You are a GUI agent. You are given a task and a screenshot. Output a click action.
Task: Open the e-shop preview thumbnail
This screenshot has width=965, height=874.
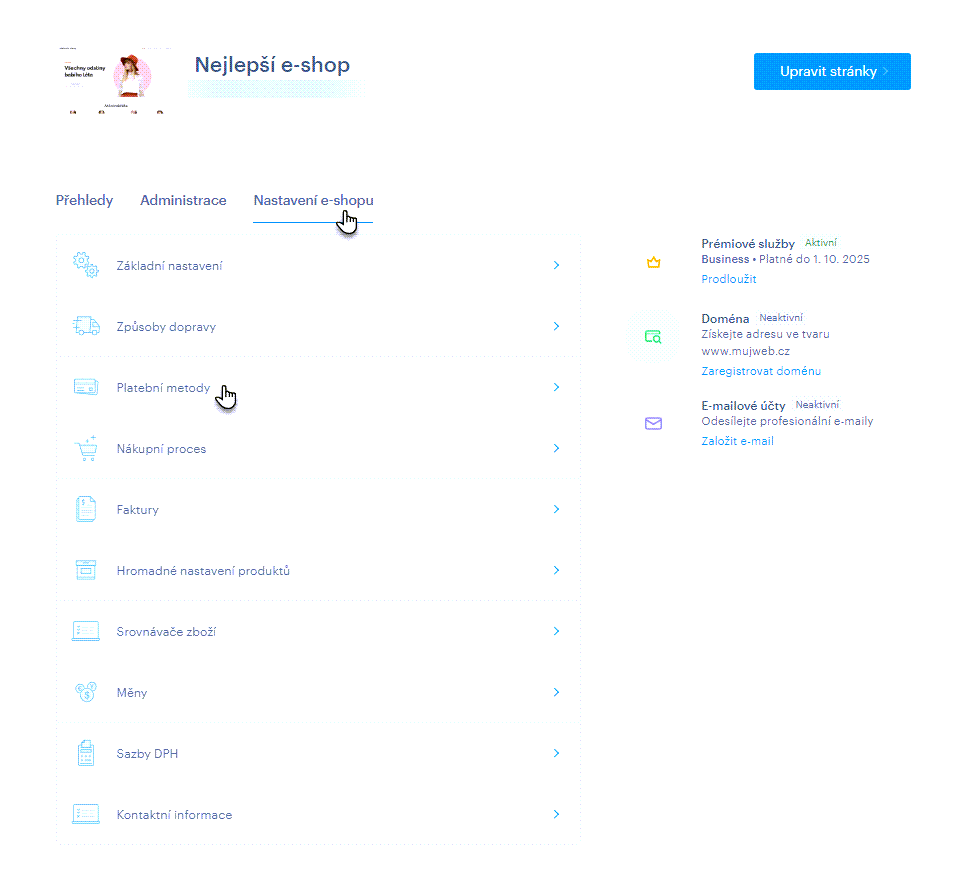click(111, 81)
